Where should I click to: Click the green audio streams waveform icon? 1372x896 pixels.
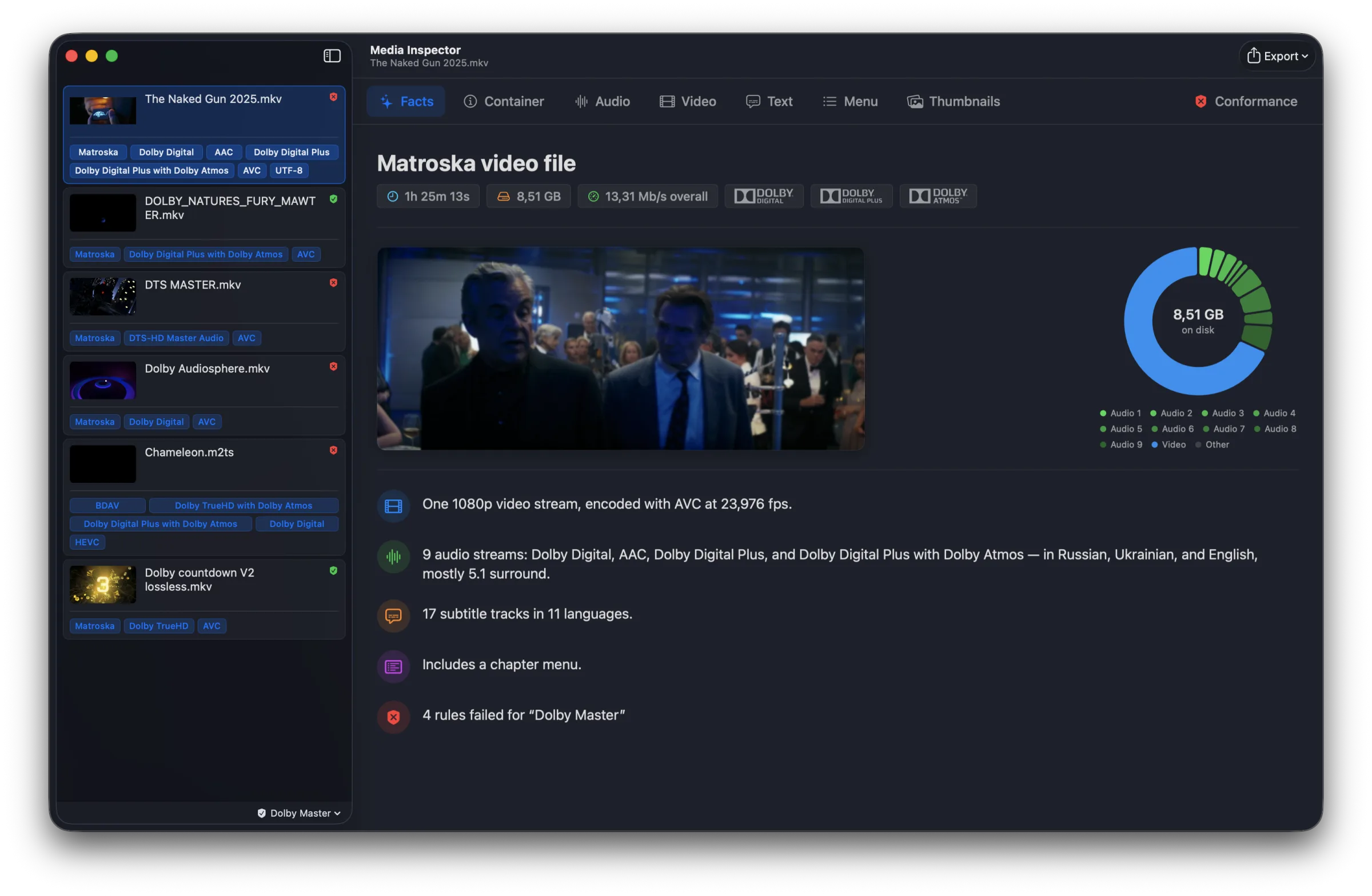click(x=393, y=557)
